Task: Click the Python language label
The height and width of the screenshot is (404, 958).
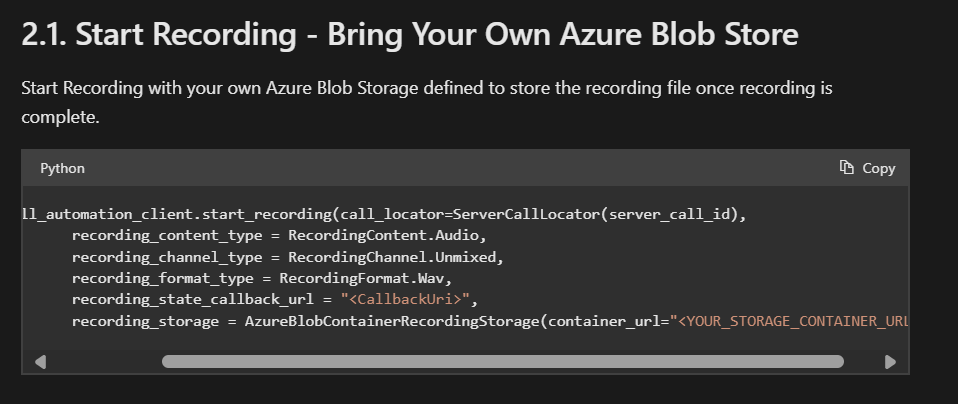Action: point(62,169)
